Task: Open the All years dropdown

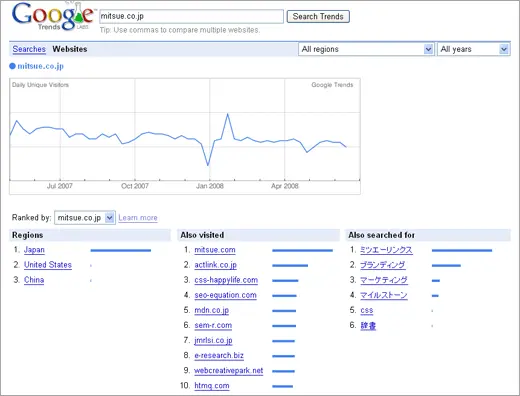Action: pos(474,49)
